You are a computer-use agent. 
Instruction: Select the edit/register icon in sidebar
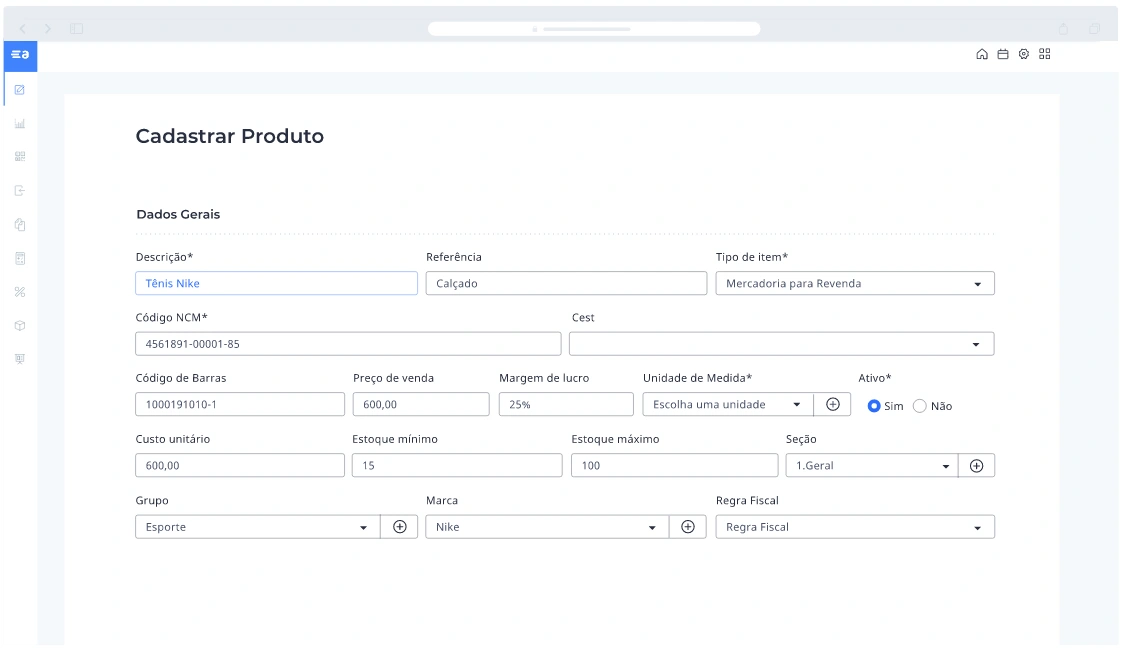pos(20,90)
